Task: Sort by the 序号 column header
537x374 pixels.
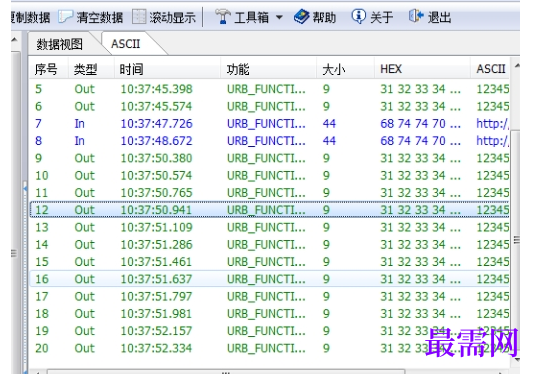Action: coord(46,70)
